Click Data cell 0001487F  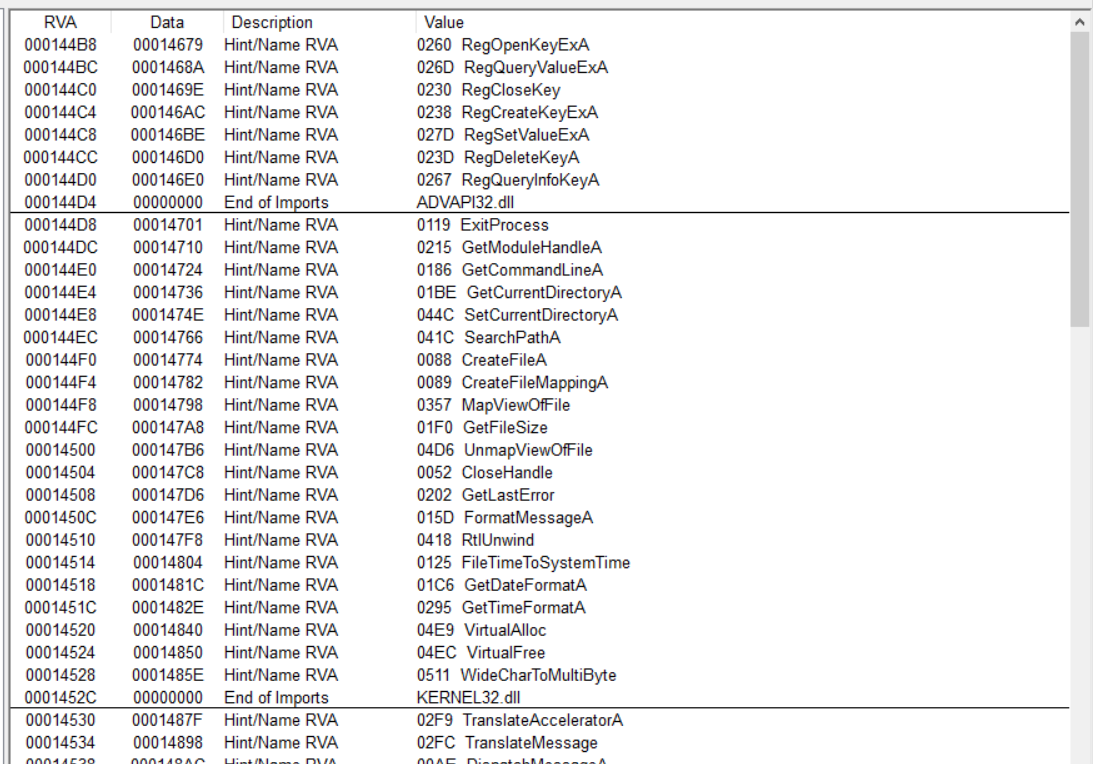coord(168,720)
